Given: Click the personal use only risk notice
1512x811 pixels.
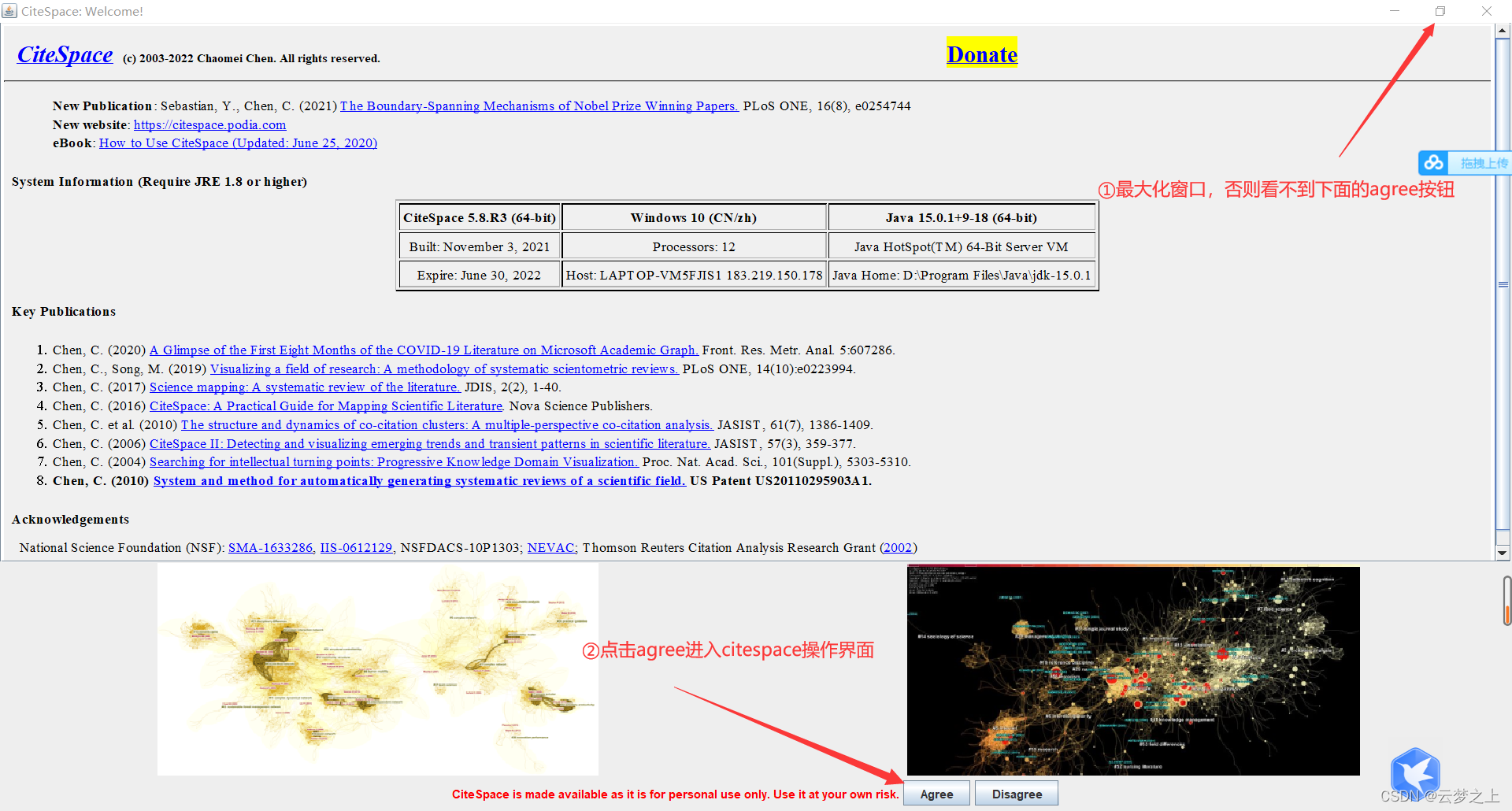Looking at the screenshot, I should (675, 794).
